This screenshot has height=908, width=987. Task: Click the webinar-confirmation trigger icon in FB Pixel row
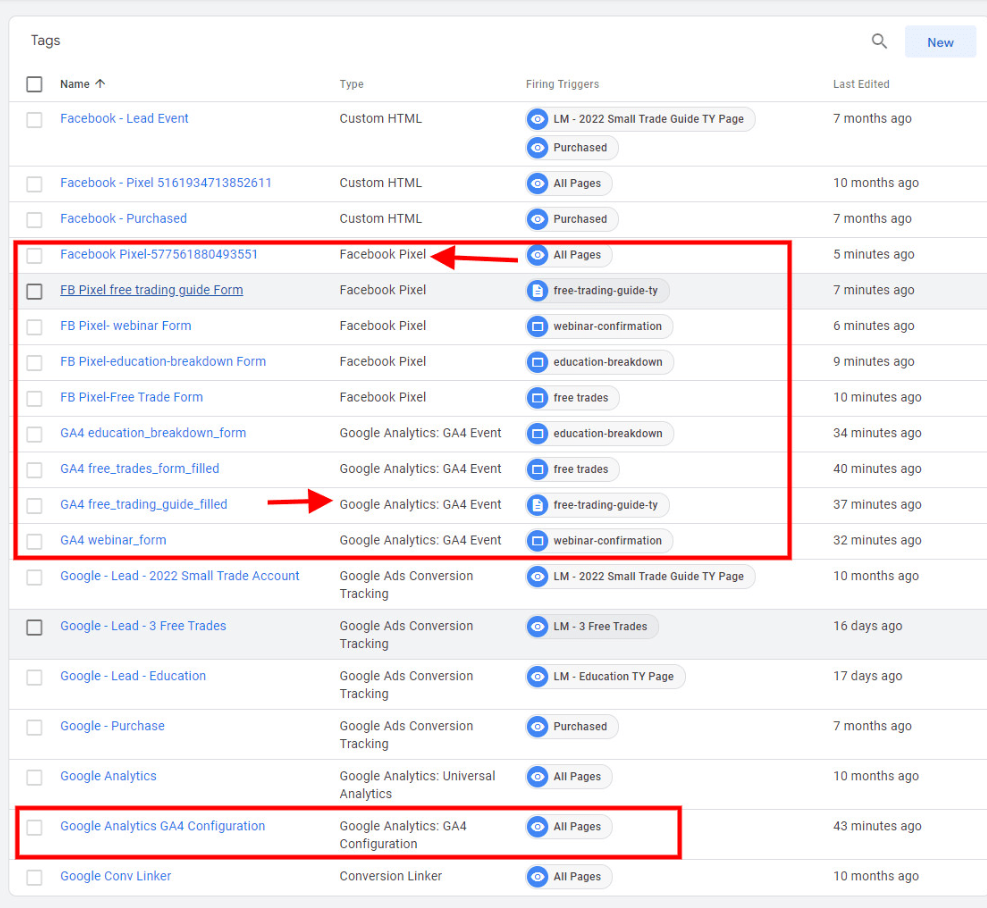(538, 326)
